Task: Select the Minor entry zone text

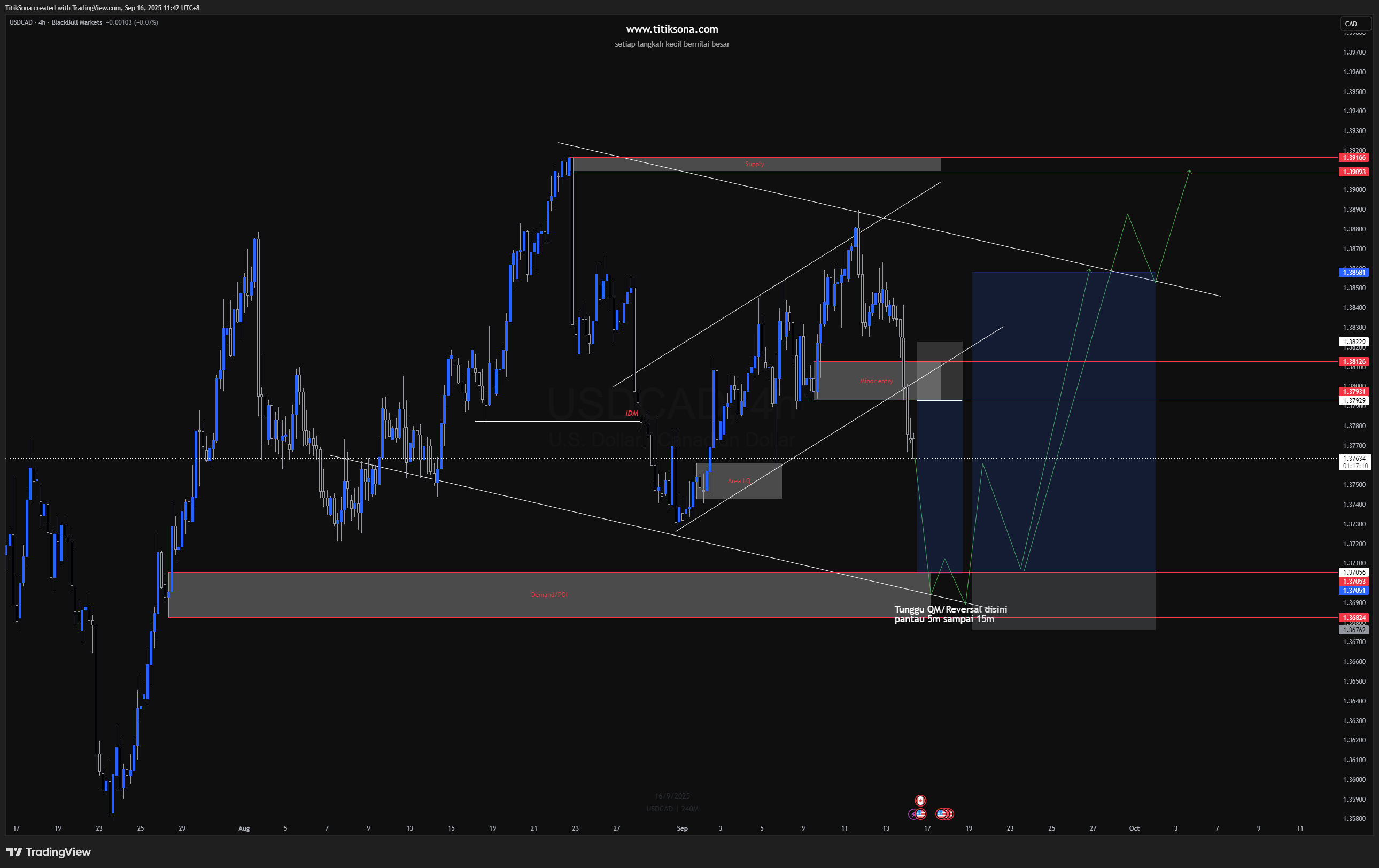Action: pyautogui.click(x=876, y=381)
